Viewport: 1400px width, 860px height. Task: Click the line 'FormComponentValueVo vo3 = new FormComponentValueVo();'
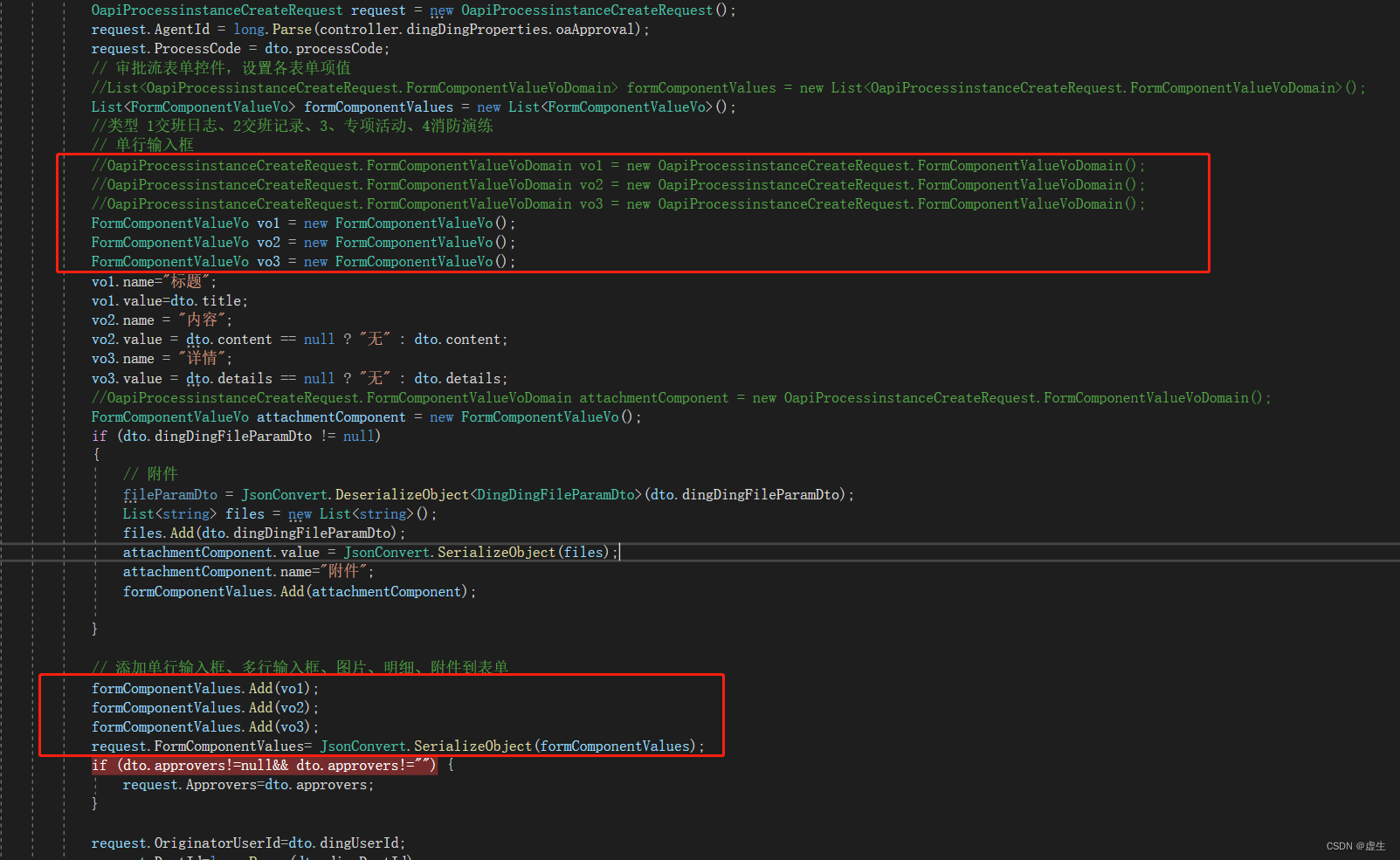click(303, 262)
